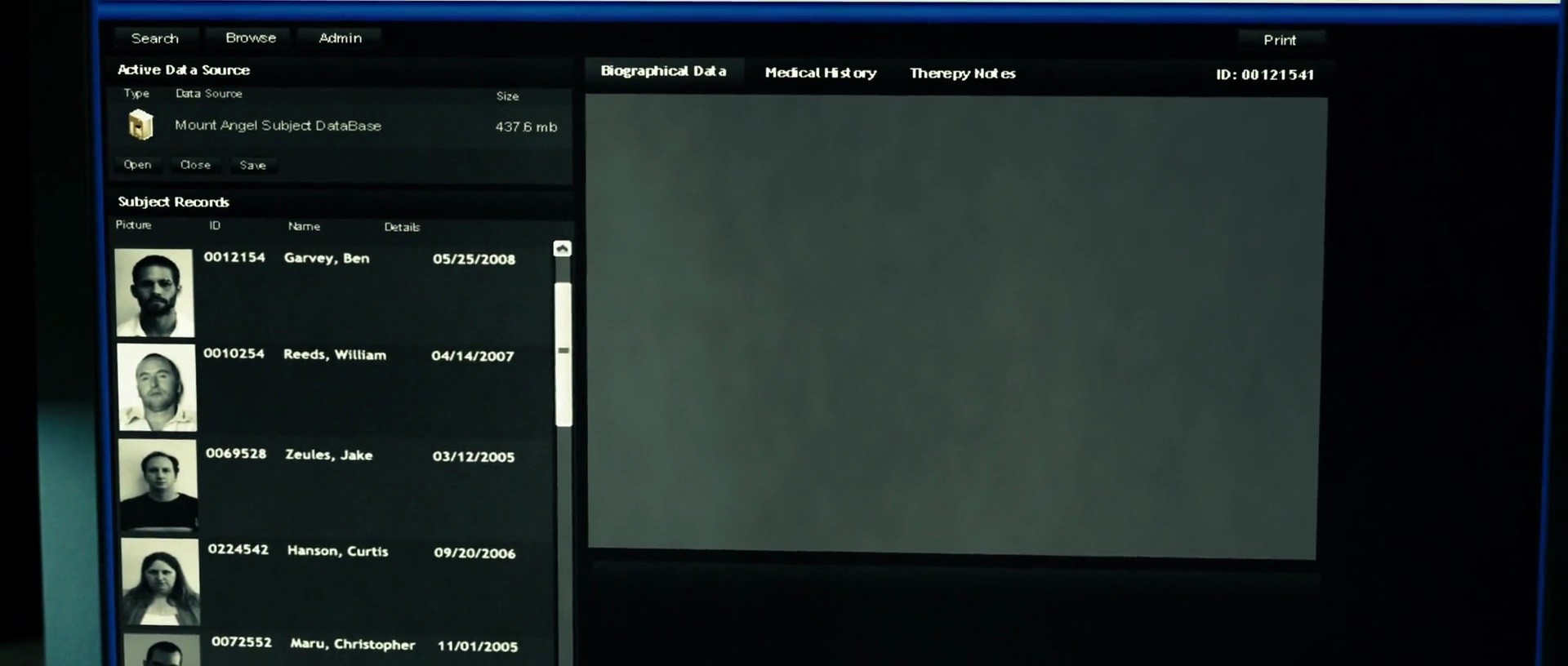Click the date 11/01/2005

click(478, 646)
